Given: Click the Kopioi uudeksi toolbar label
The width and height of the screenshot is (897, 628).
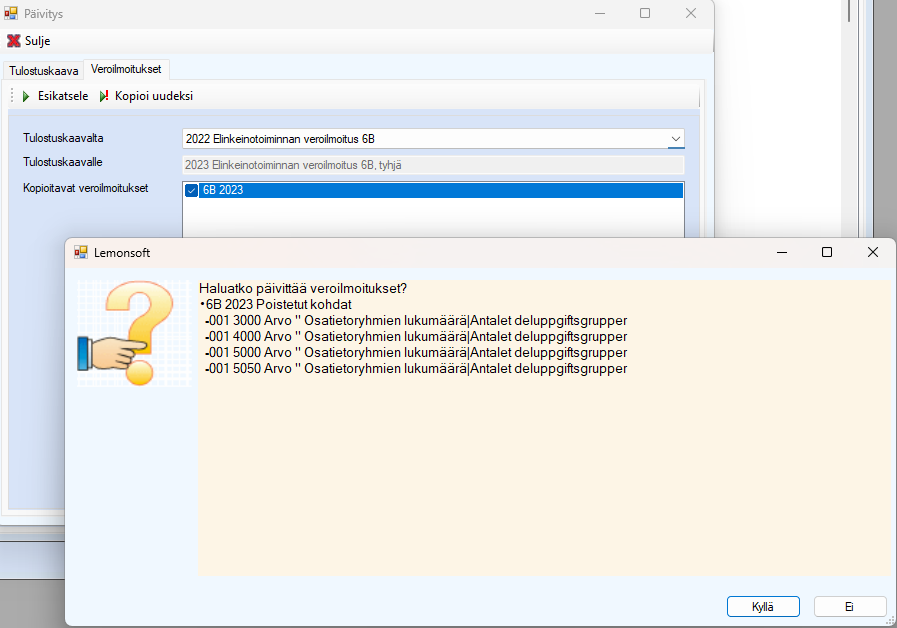Looking at the screenshot, I should (154, 96).
